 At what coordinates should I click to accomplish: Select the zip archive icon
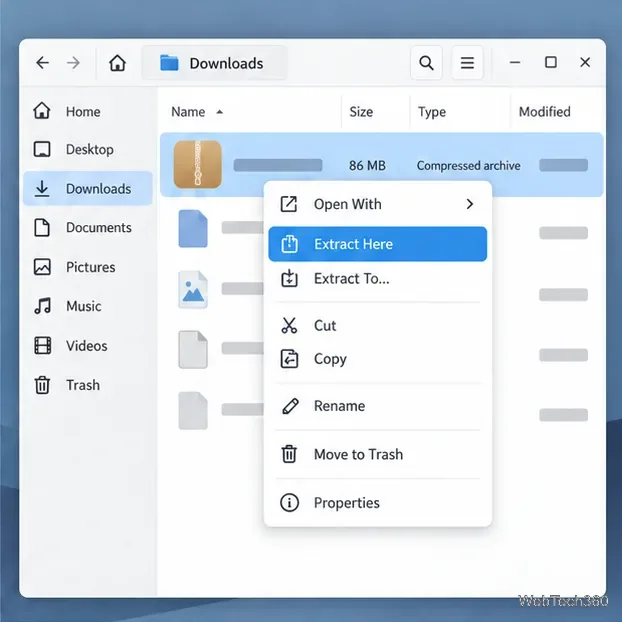(198, 164)
